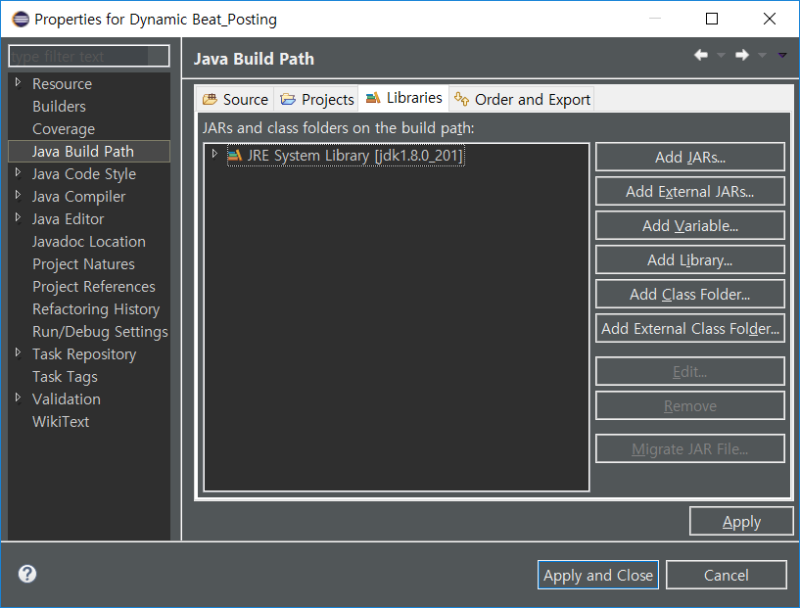Click the Add External JARs button

[690, 191]
